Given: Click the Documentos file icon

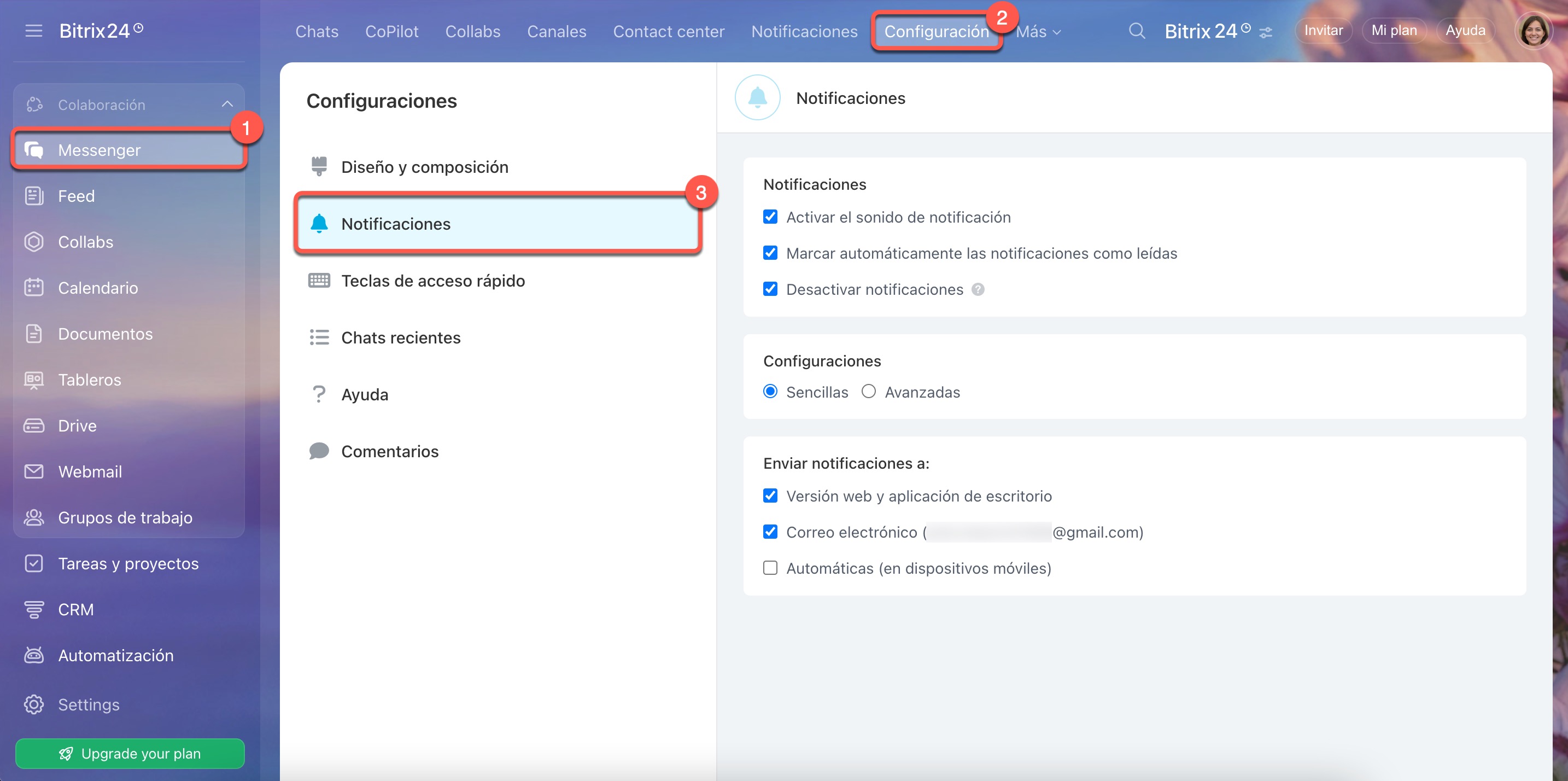Looking at the screenshot, I should [x=34, y=334].
